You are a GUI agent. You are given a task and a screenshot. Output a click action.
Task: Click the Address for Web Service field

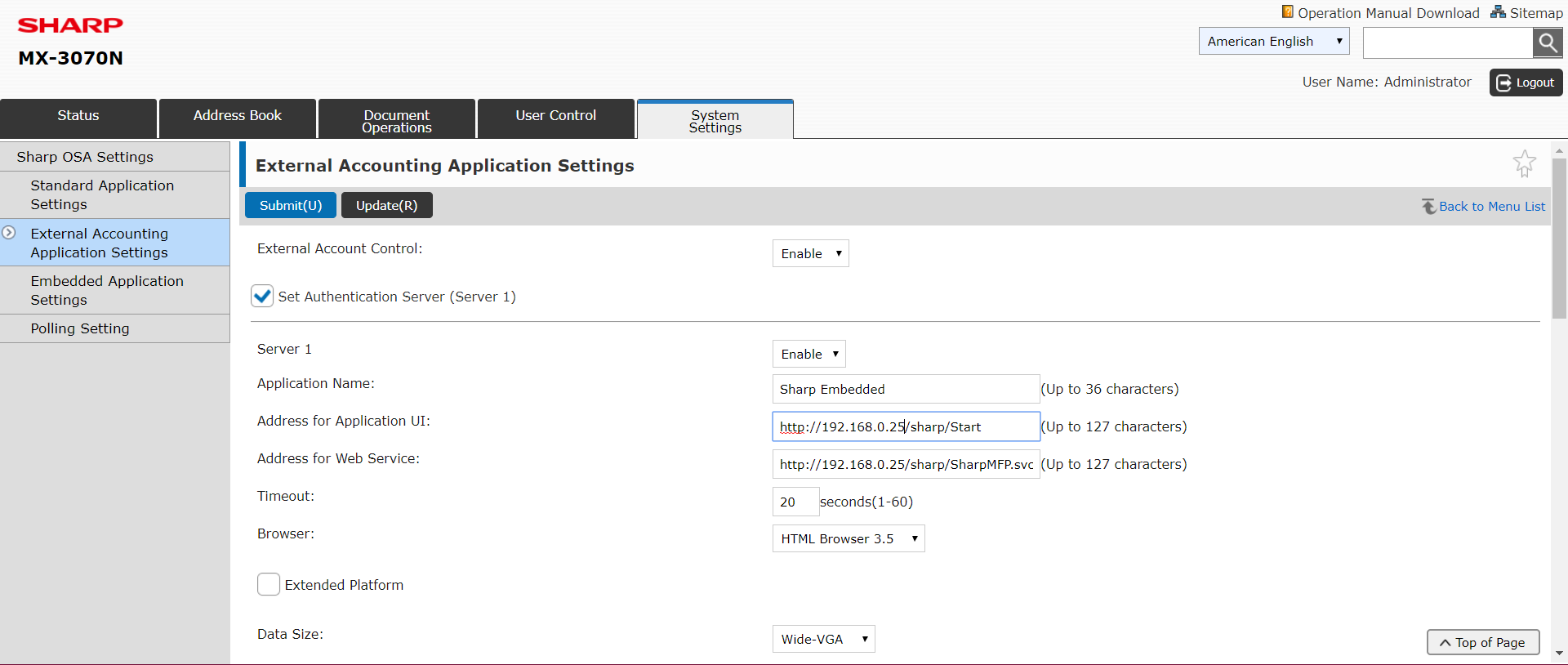pos(906,464)
